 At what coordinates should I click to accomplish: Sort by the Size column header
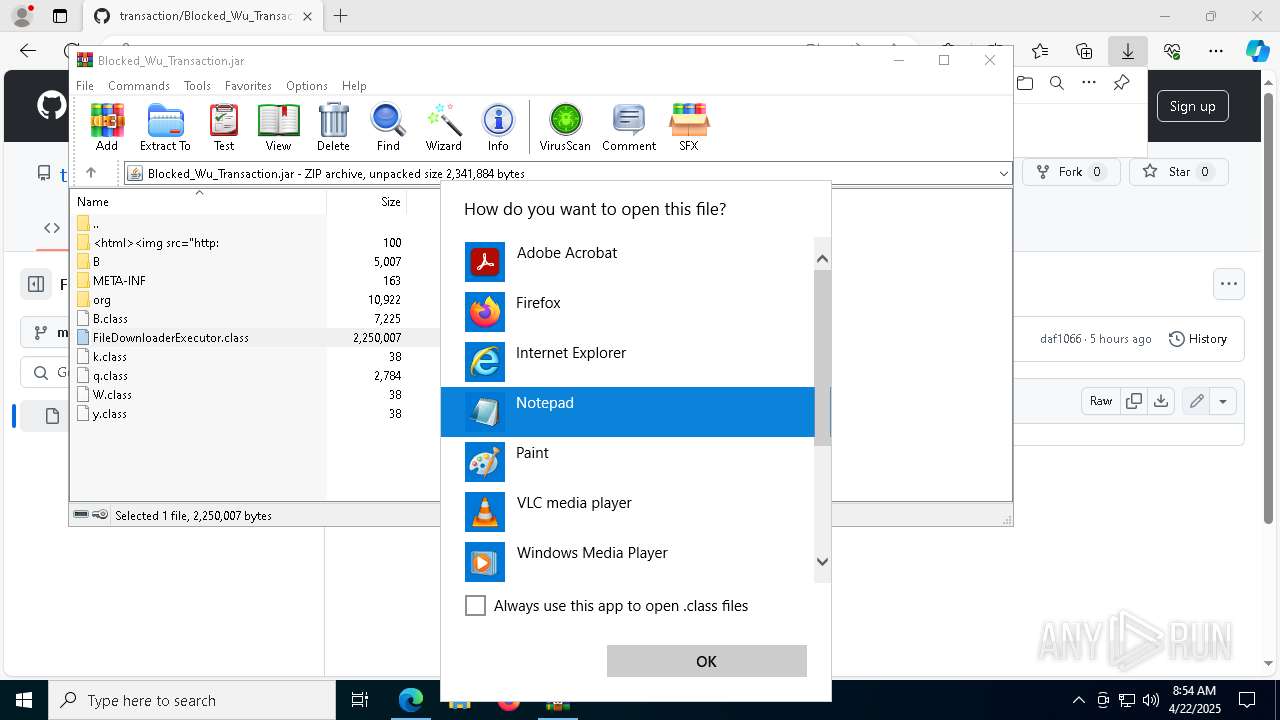[366, 201]
